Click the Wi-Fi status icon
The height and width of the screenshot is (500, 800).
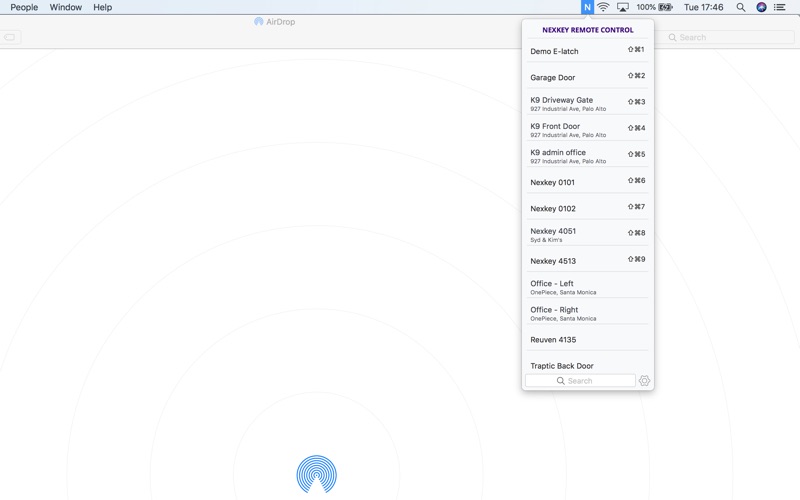point(603,7)
